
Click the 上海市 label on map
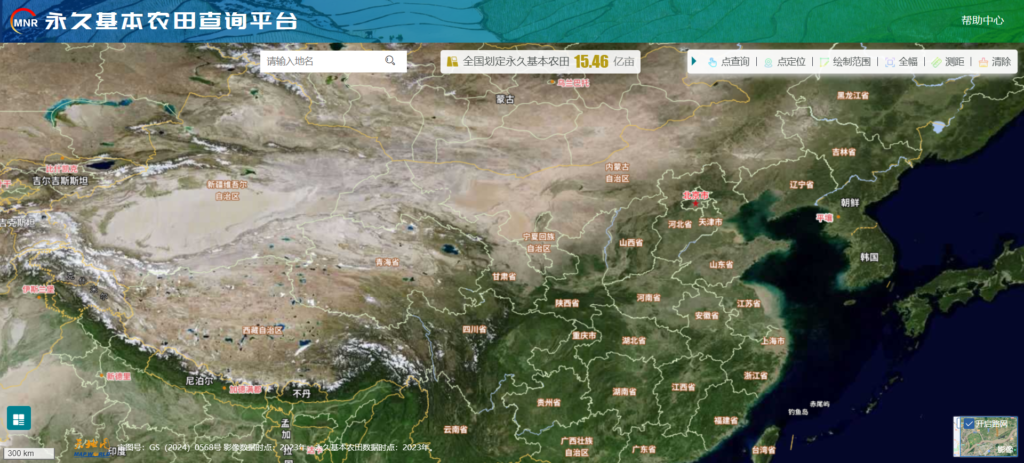(x=773, y=341)
